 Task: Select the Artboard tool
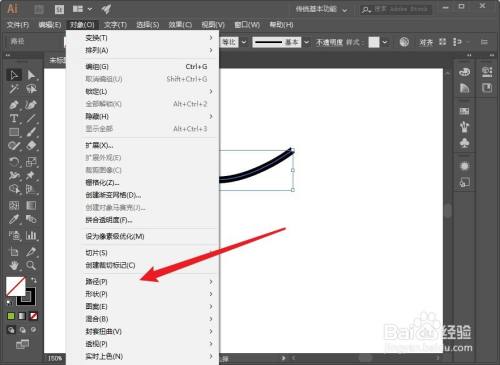pos(14,252)
